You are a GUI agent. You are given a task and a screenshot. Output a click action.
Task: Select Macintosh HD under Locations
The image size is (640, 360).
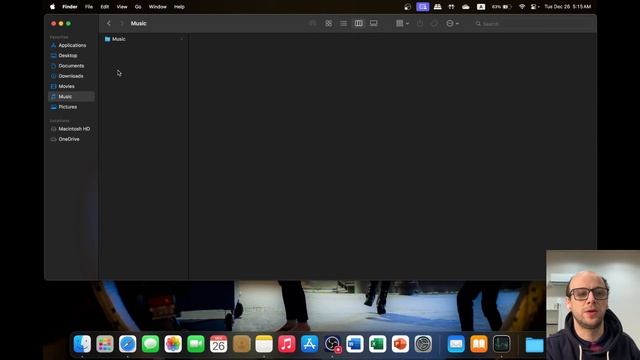pyautogui.click(x=74, y=129)
